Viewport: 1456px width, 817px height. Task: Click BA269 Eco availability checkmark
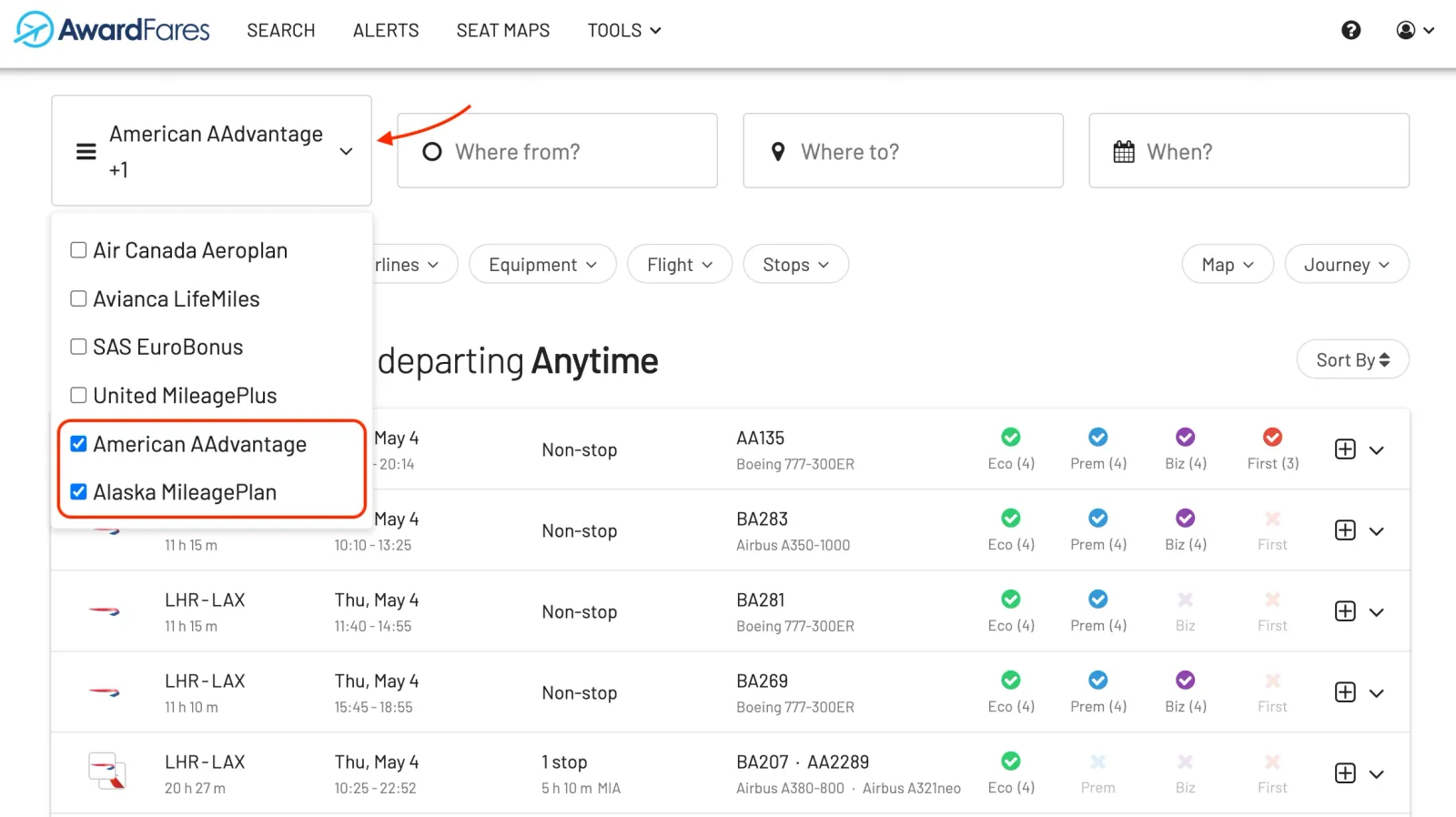1011,680
